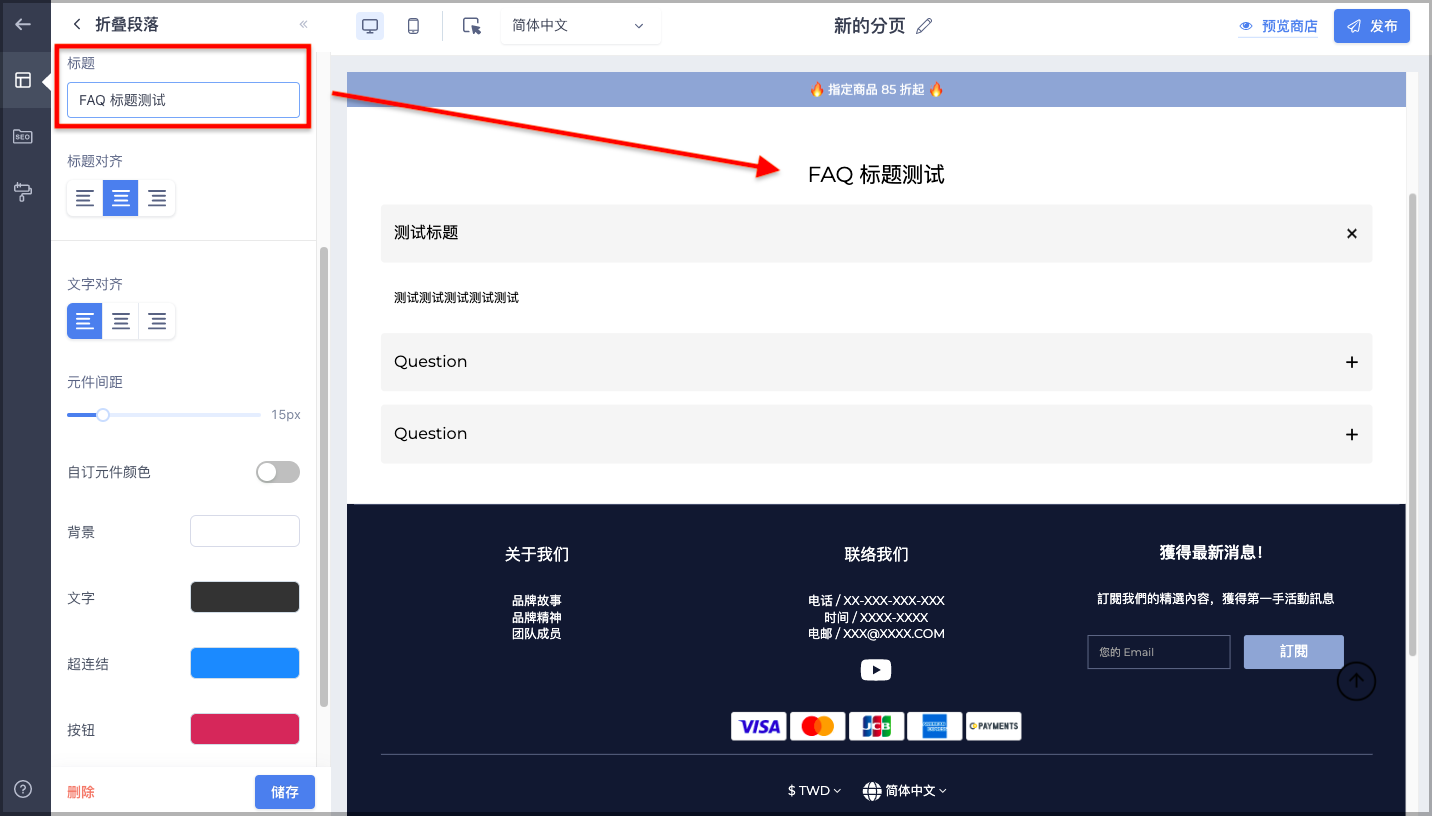Collapse the 测试标题 accordion with X
The image size is (1432, 816).
pyautogui.click(x=1352, y=233)
